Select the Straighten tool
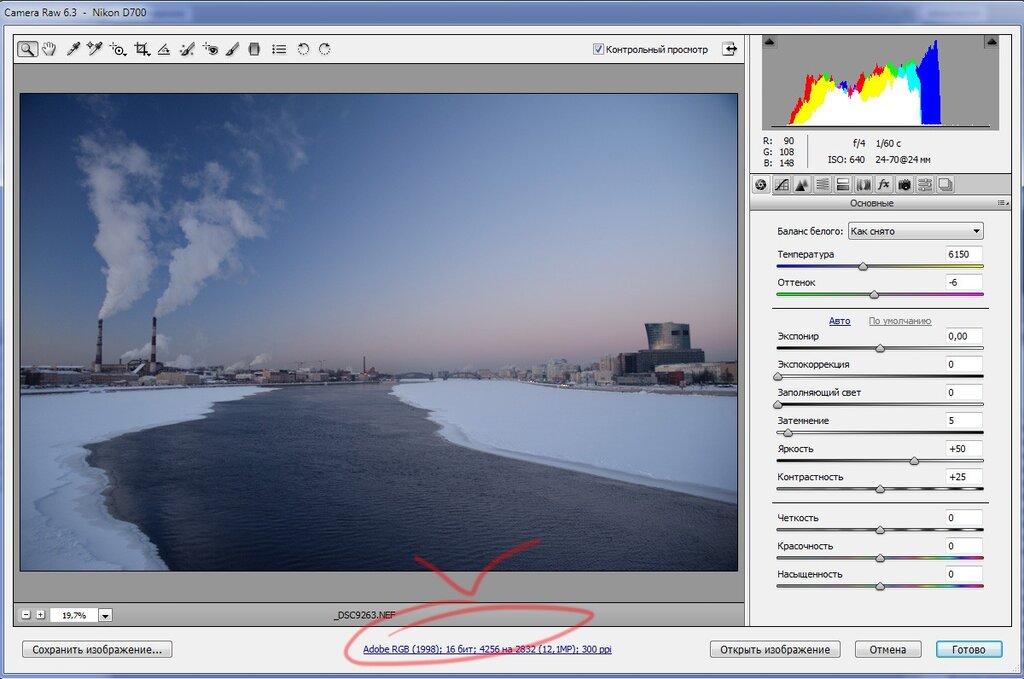This screenshot has height=679, width=1024. tap(164, 49)
